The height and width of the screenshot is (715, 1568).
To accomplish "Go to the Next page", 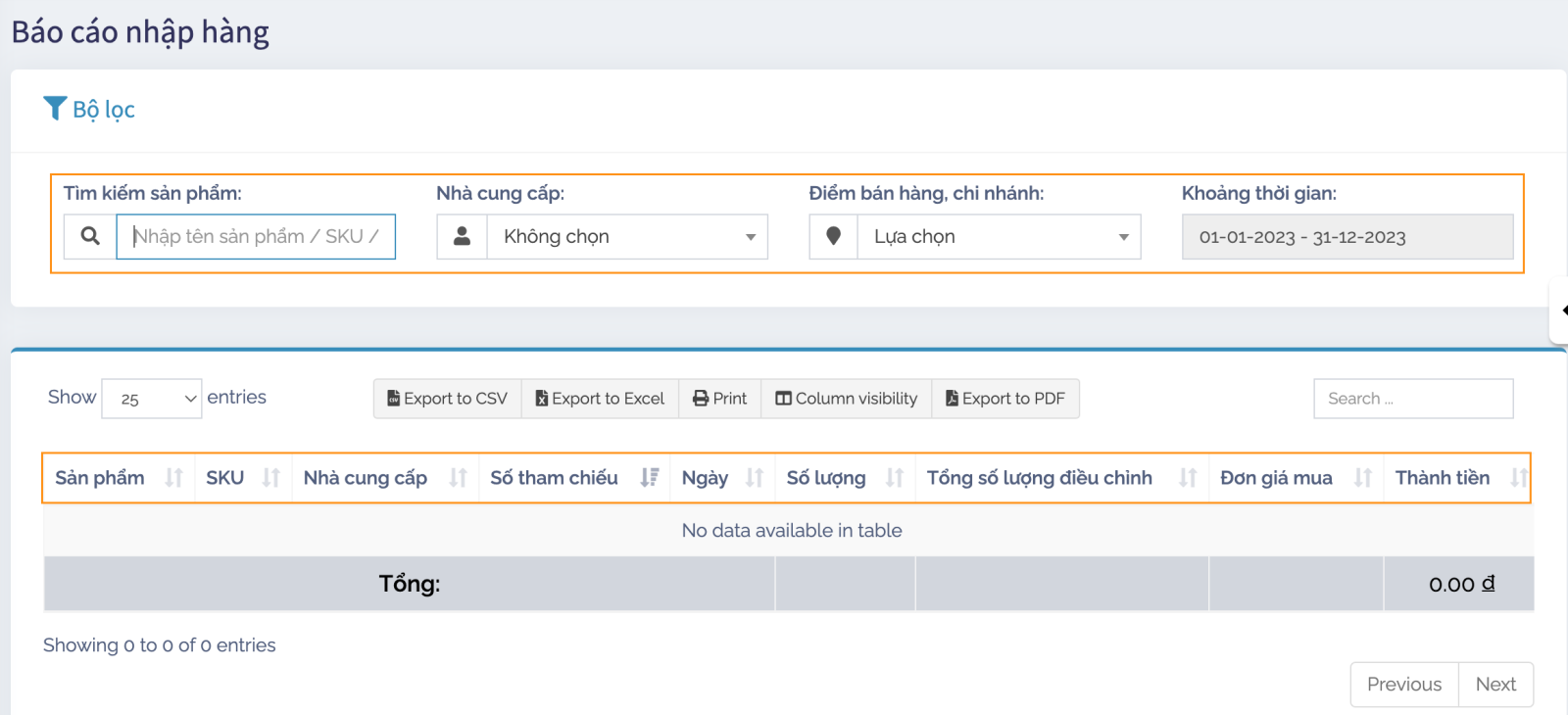I will [x=1495, y=685].
